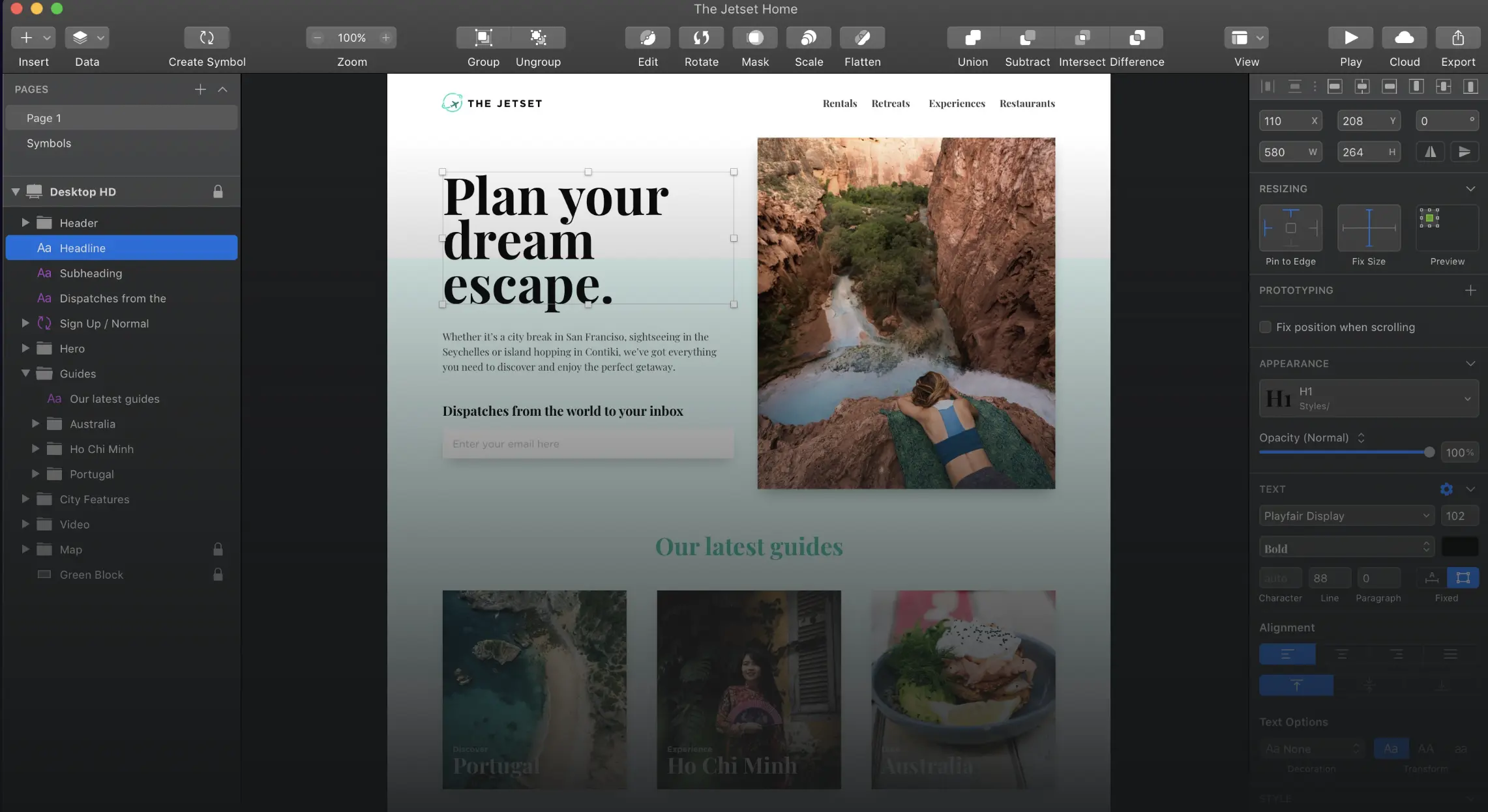Toggle lock on Desktop HD artboard
1488x812 pixels.
tap(218, 192)
